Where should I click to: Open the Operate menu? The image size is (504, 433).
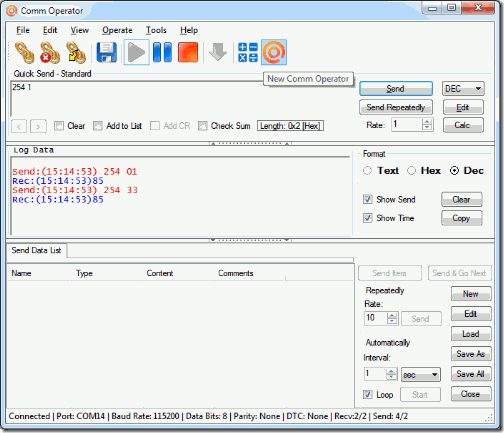pos(117,30)
